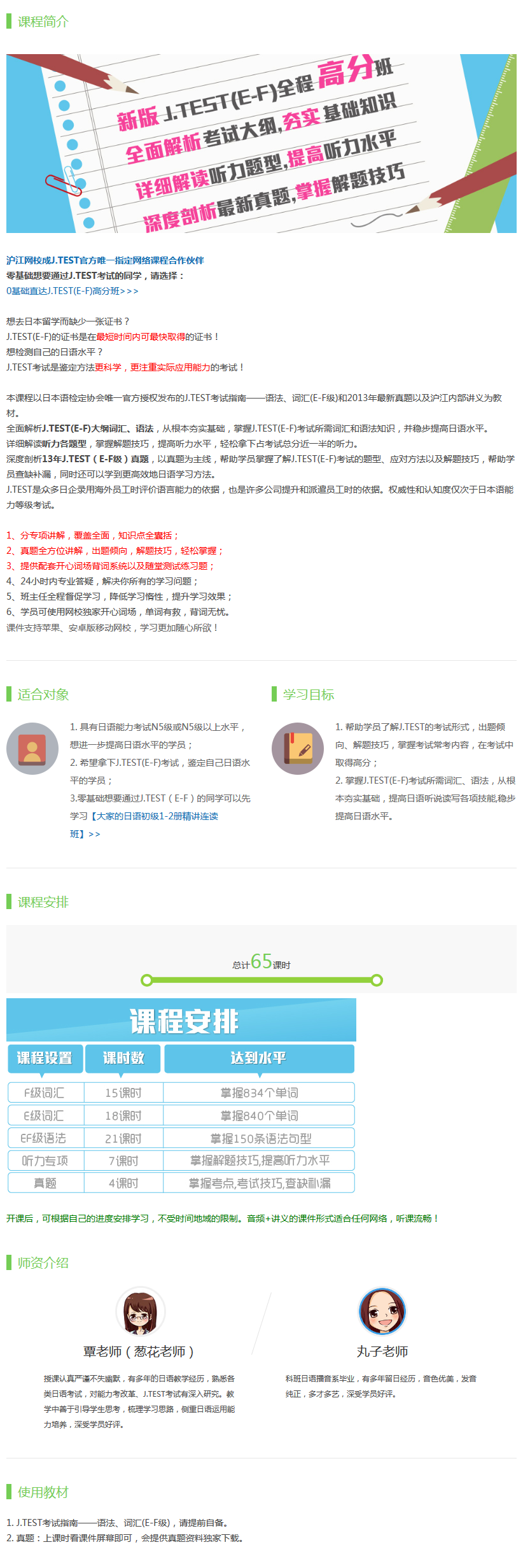The width and height of the screenshot is (523, 1568).
Task: Click the 使用教材 section heading
Action: tap(43, 1492)
